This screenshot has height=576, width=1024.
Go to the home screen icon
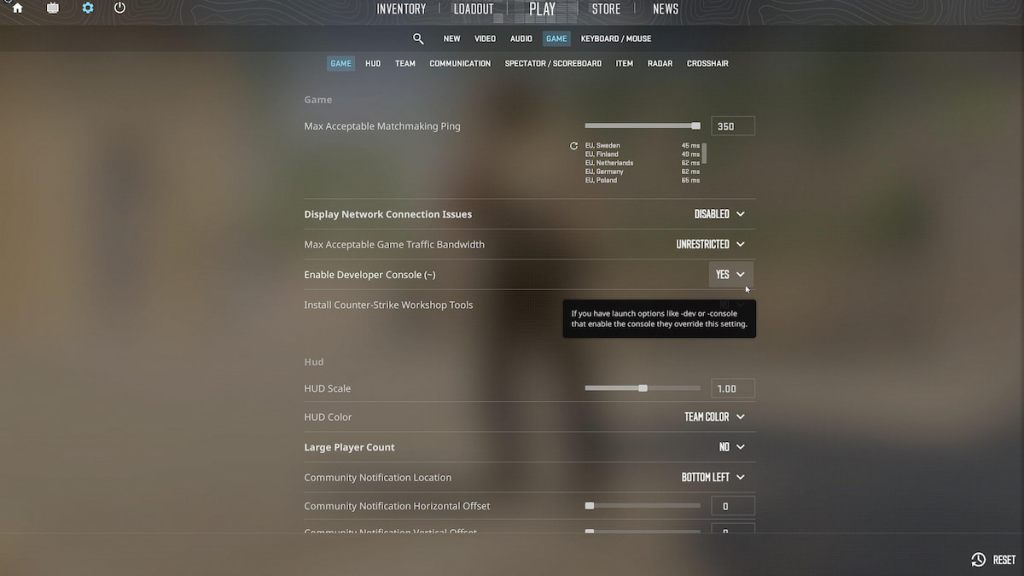point(18,8)
